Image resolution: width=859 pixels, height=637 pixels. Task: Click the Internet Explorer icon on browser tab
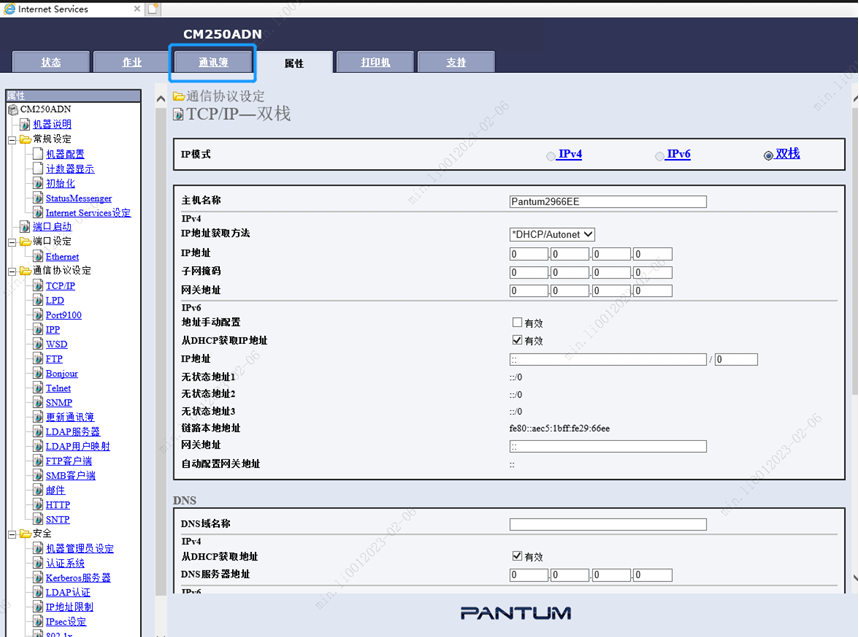9,9
